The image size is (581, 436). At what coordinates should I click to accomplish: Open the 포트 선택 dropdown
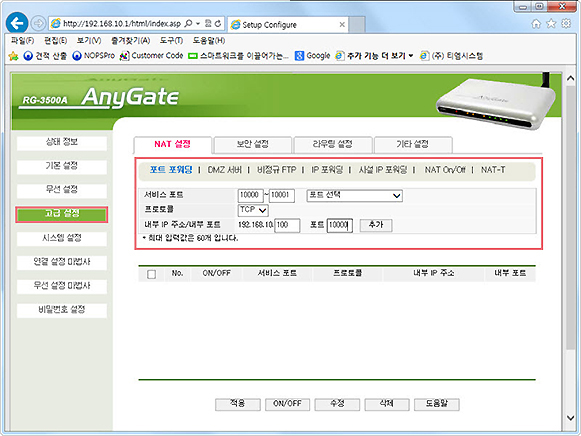[355, 195]
